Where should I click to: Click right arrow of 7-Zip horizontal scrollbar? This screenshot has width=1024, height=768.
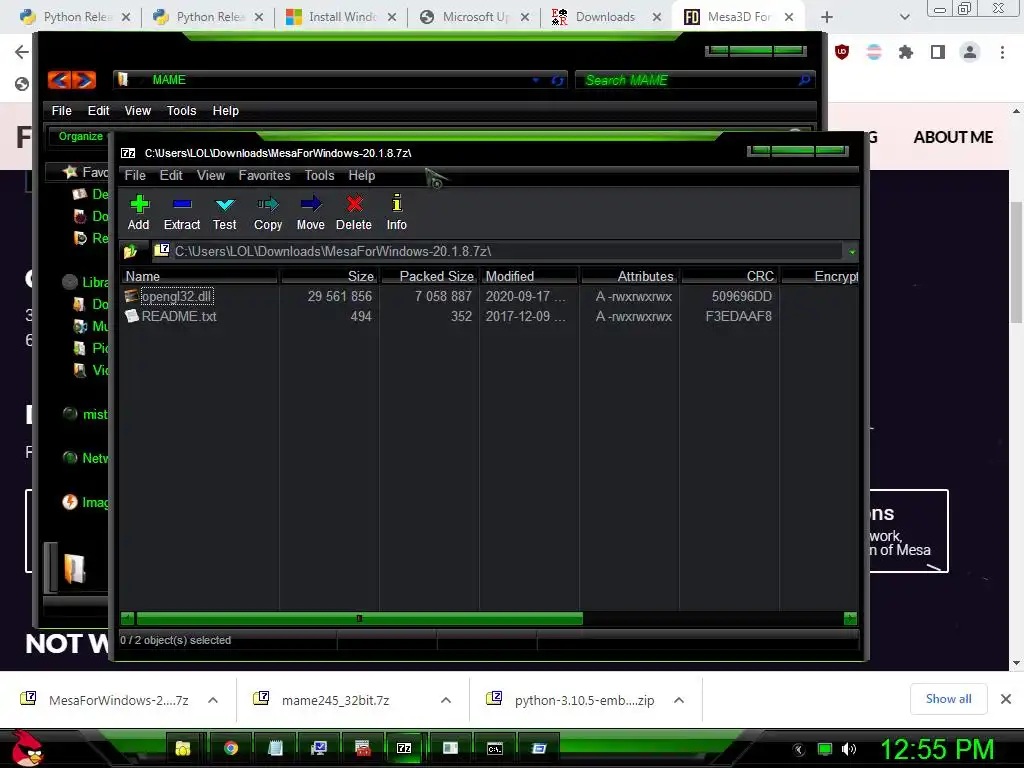tap(850, 618)
